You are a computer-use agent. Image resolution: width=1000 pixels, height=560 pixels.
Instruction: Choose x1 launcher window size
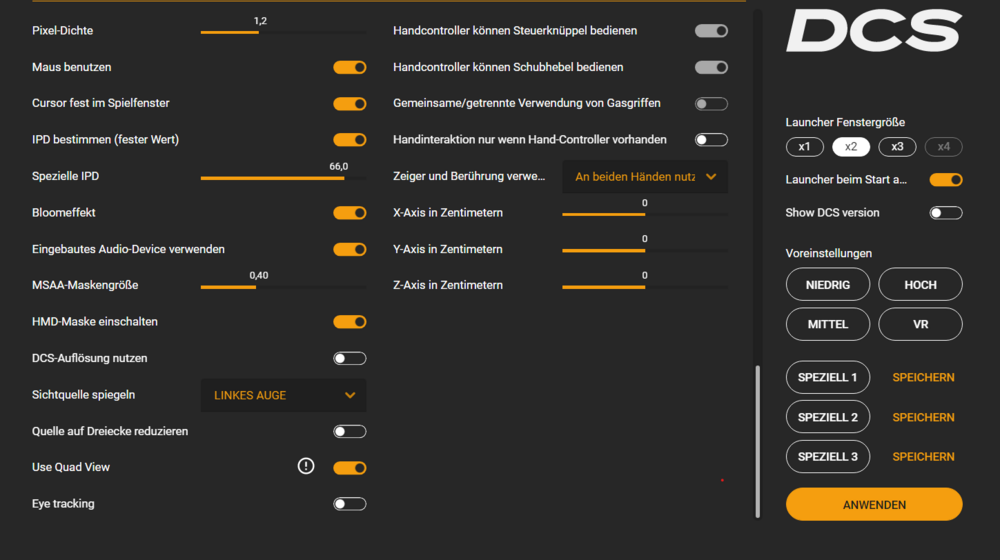[x=804, y=147]
